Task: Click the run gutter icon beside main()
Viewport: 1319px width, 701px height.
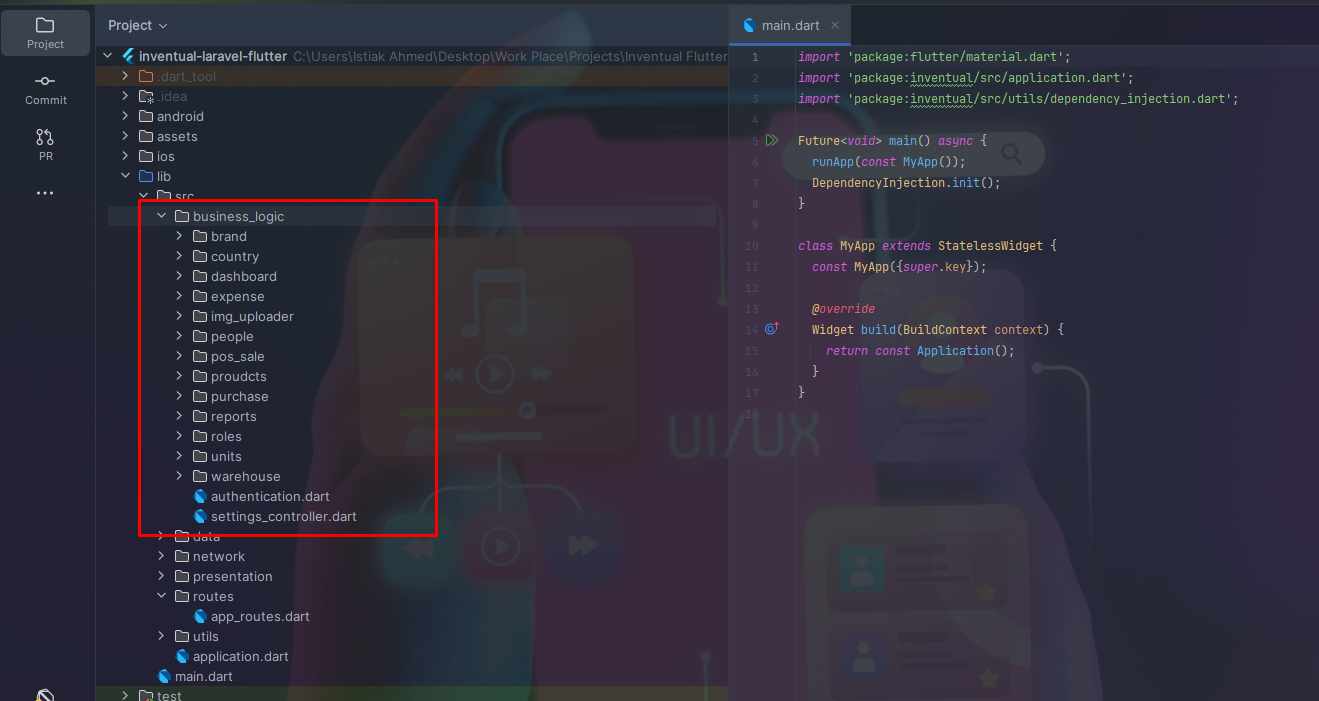Action: tap(771, 141)
